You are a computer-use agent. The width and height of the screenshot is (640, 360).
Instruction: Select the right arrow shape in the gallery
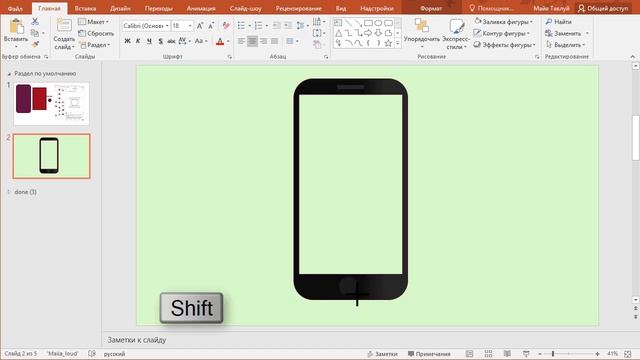click(368, 33)
